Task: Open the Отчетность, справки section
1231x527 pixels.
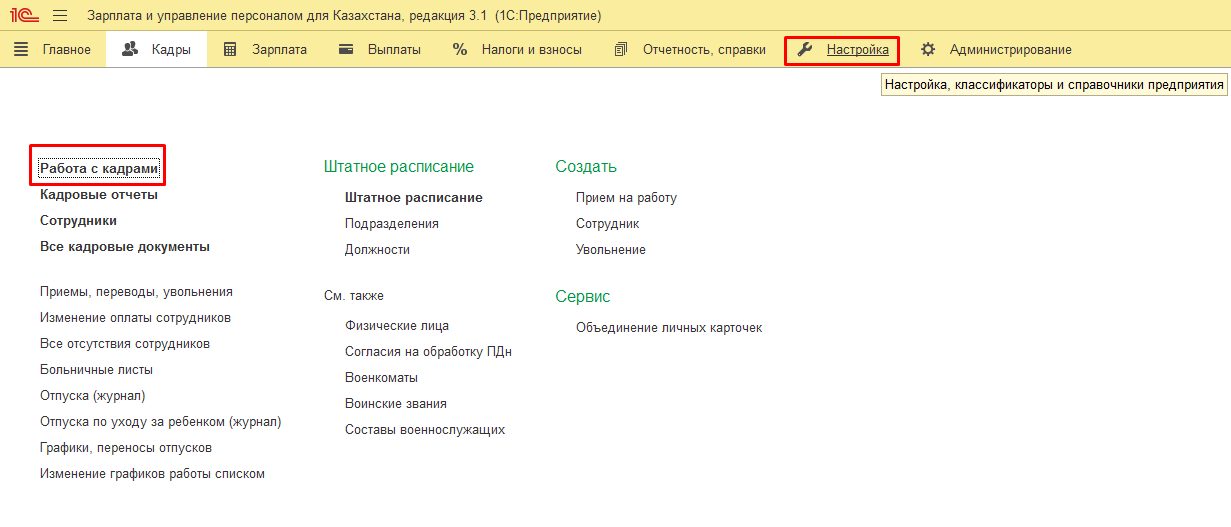Action: 690,49
